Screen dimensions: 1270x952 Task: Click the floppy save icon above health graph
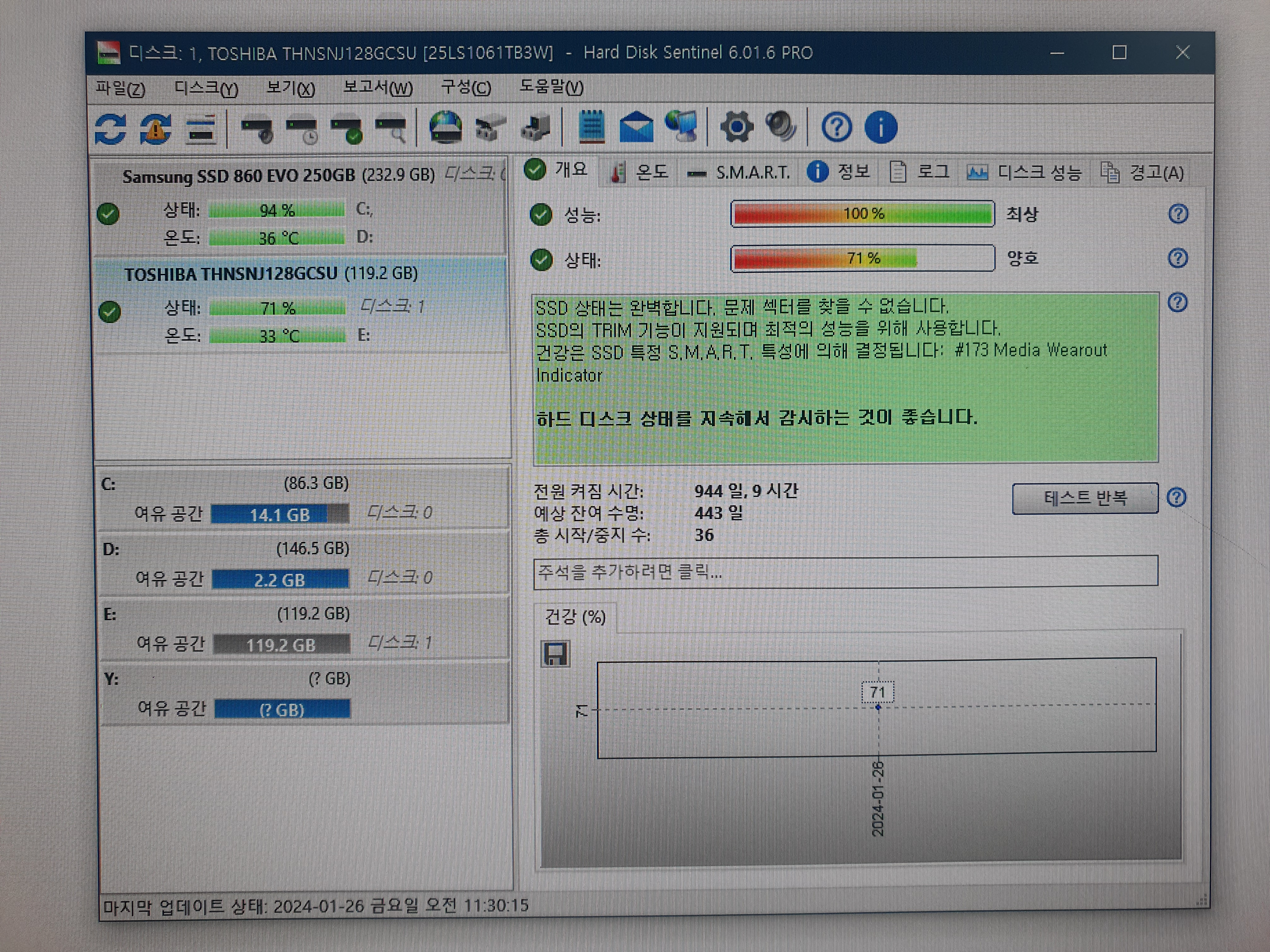tap(555, 654)
